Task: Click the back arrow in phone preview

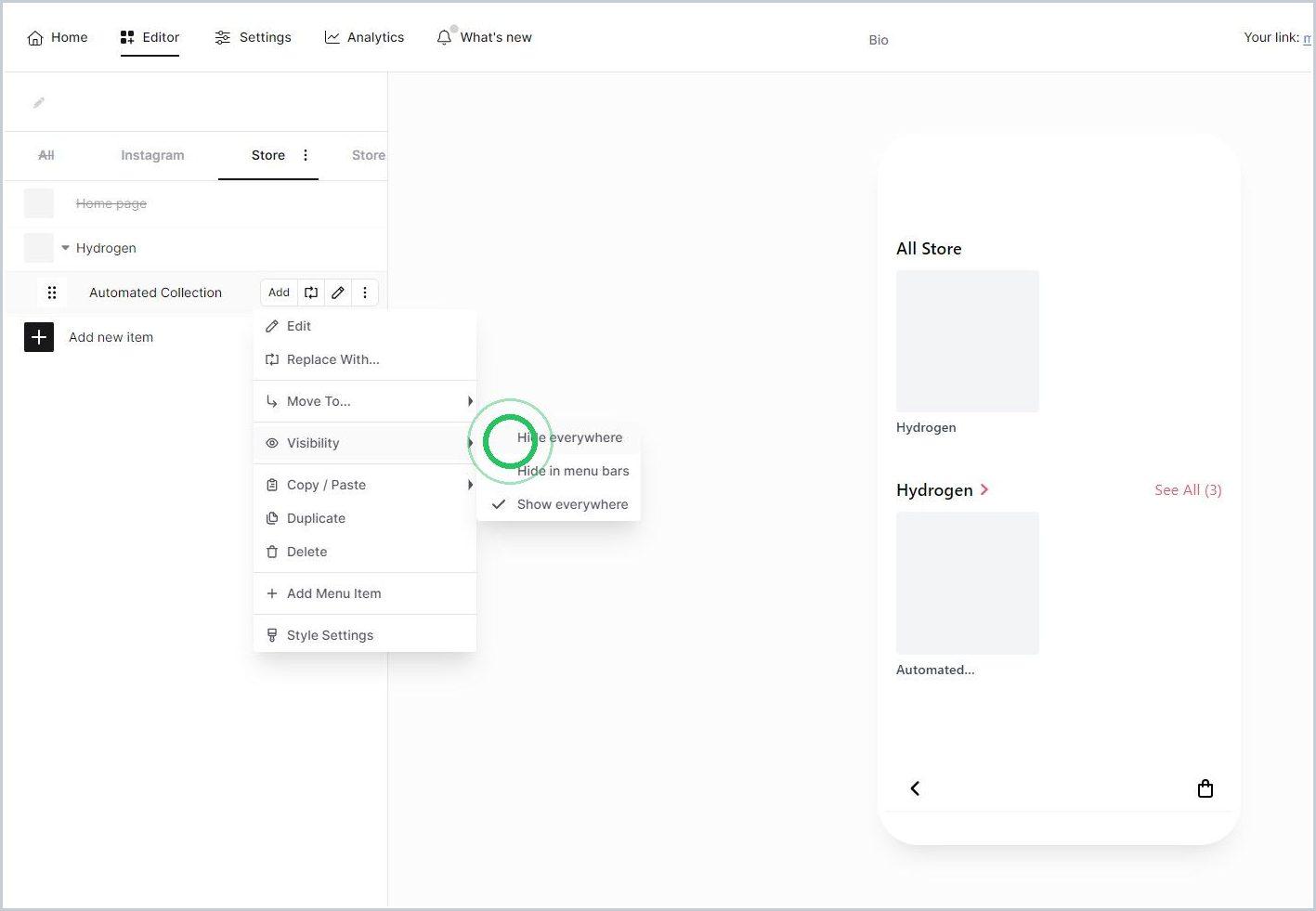Action: click(915, 788)
